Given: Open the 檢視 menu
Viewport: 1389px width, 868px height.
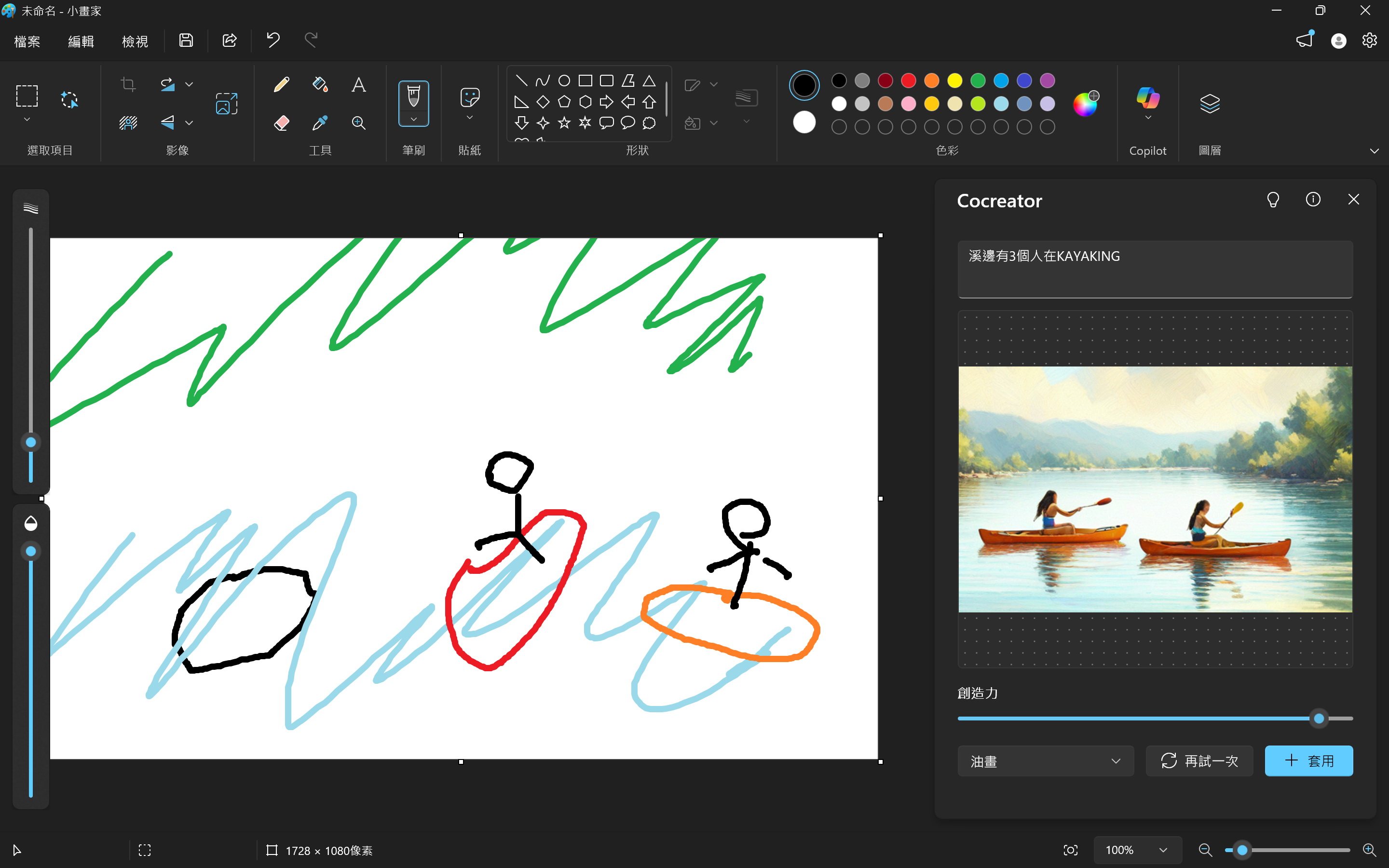Looking at the screenshot, I should (x=135, y=41).
